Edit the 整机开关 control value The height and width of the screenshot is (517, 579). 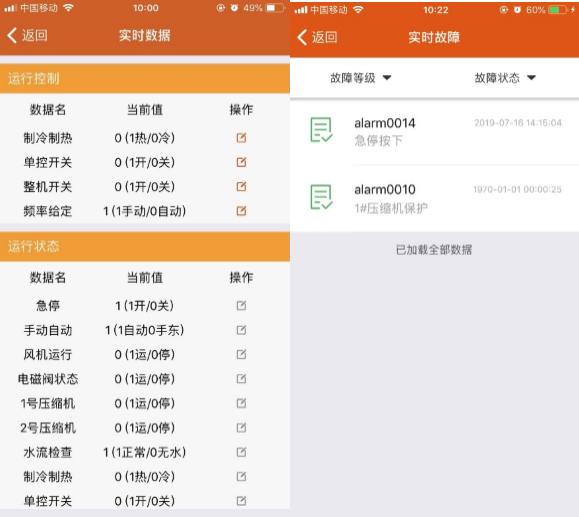[x=241, y=186]
